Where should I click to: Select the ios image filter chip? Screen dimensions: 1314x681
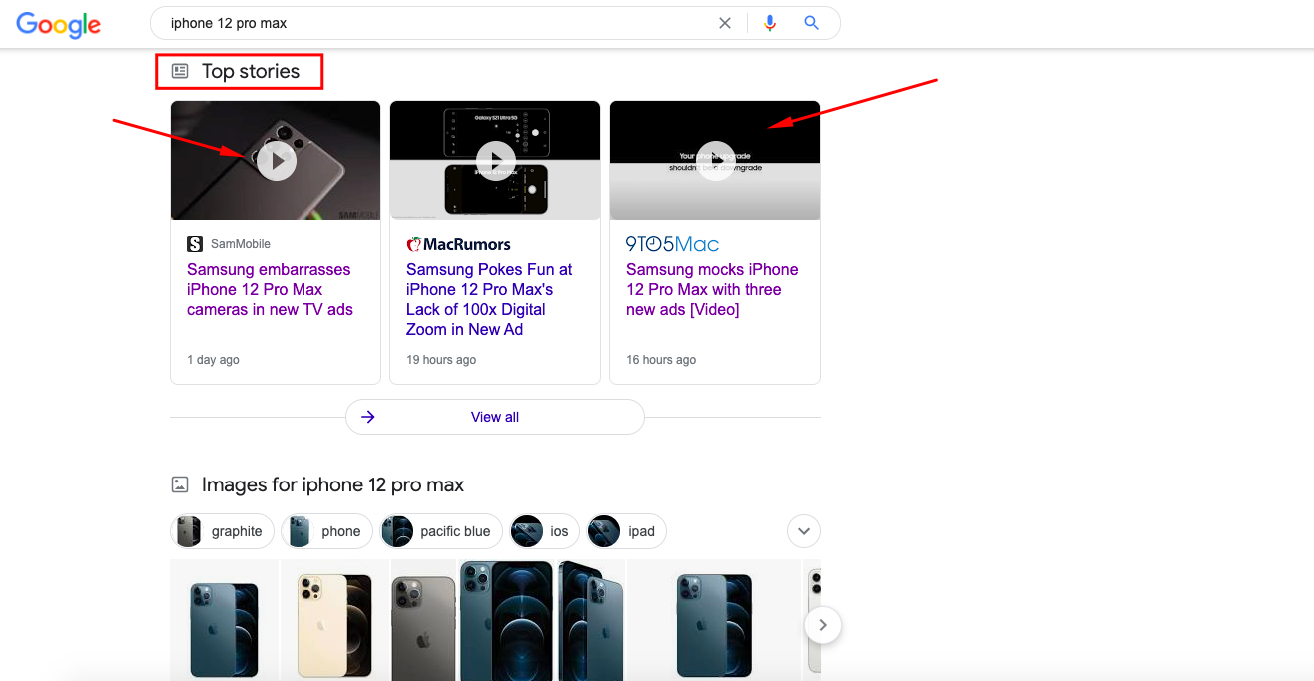click(544, 531)
